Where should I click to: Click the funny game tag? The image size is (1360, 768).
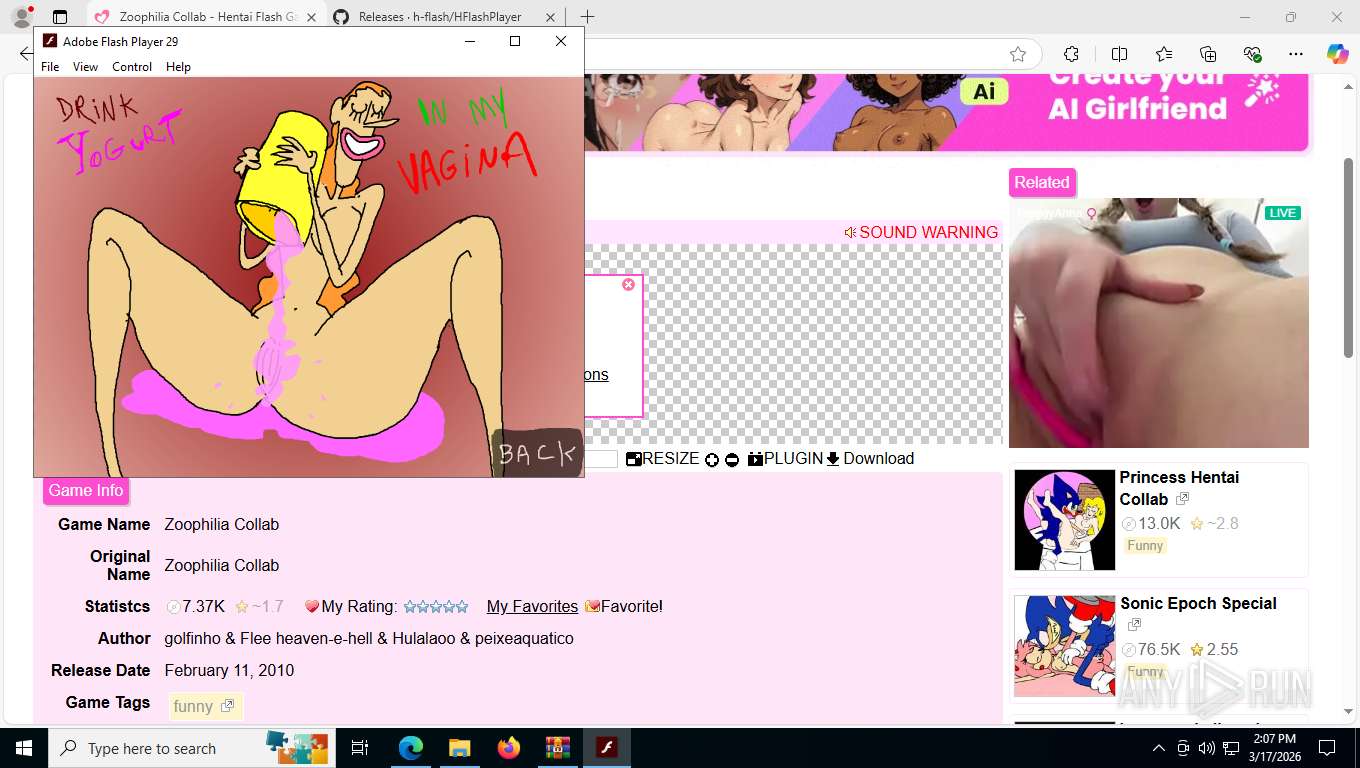(x=193, y=706)
